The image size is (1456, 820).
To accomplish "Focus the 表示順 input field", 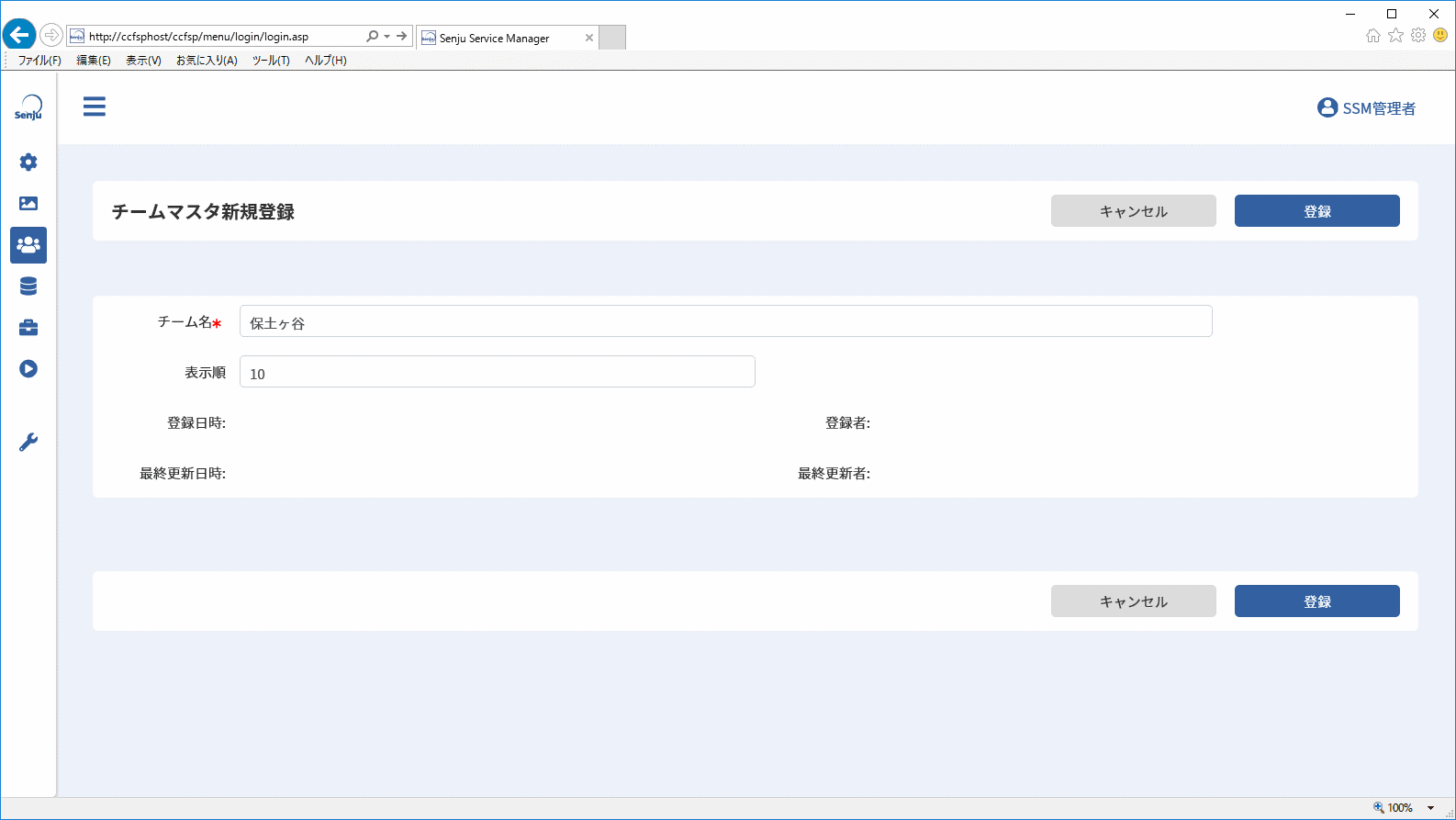I will 498,372.
